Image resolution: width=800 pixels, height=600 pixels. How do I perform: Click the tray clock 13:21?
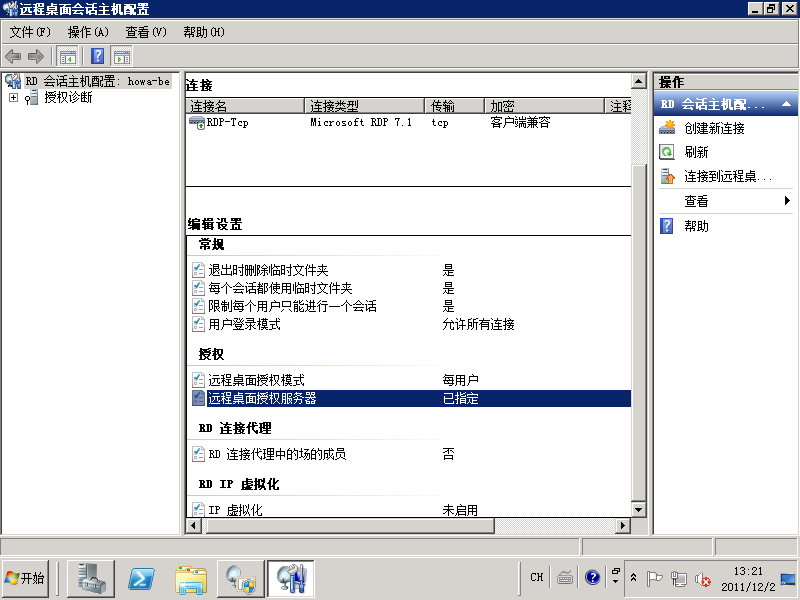coord(748,571)
